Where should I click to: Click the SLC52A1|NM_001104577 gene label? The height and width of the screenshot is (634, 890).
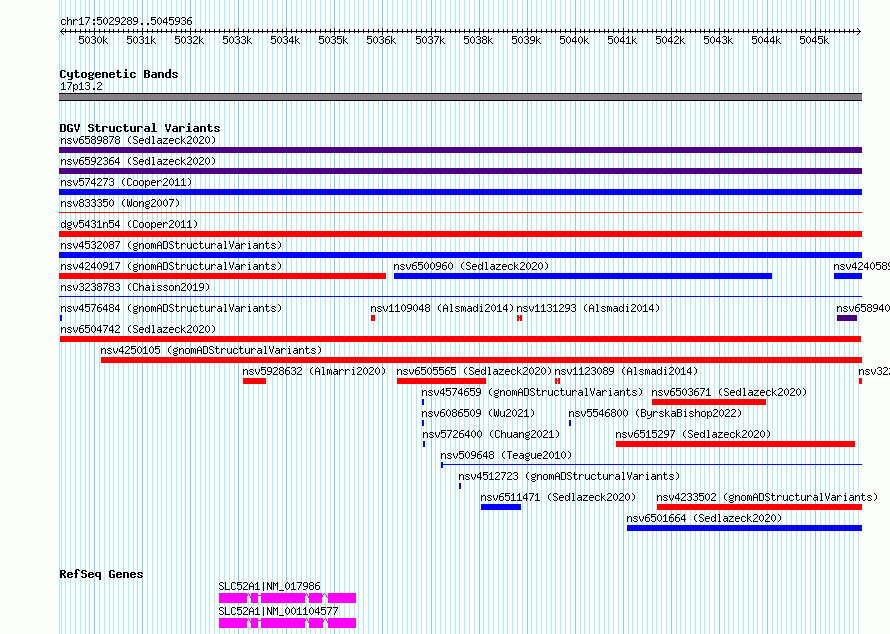[x=278, y=611]
